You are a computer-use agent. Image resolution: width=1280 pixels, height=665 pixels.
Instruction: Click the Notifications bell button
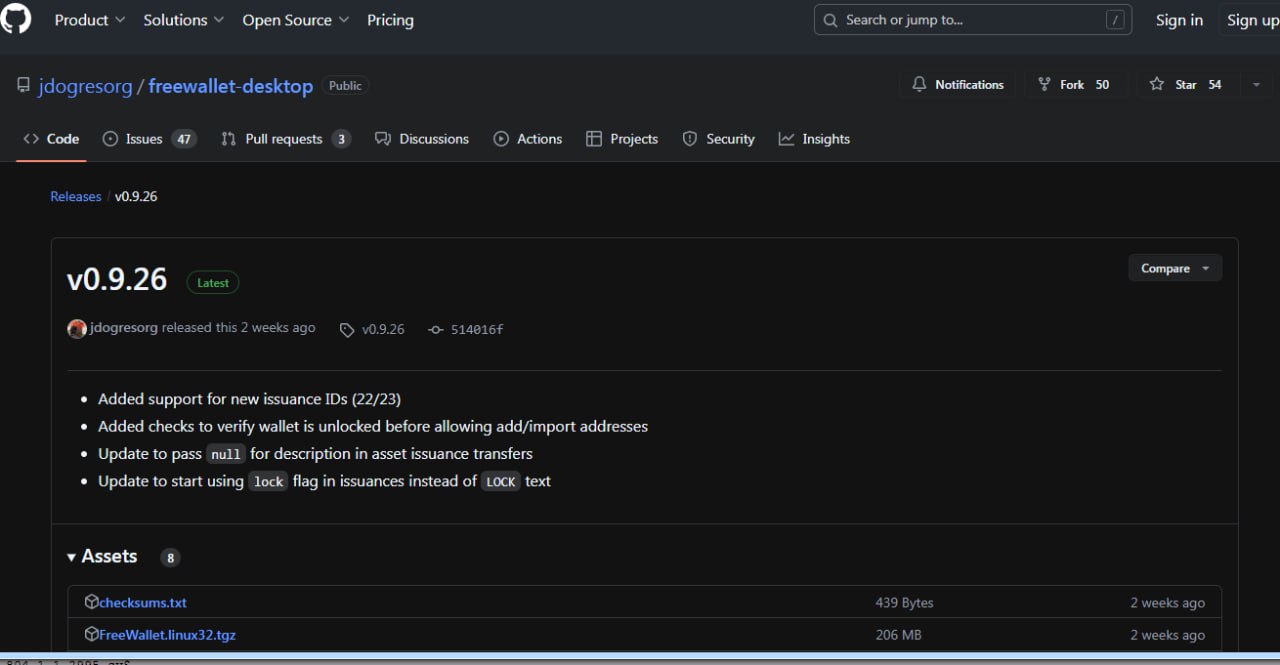click(957, 85)
